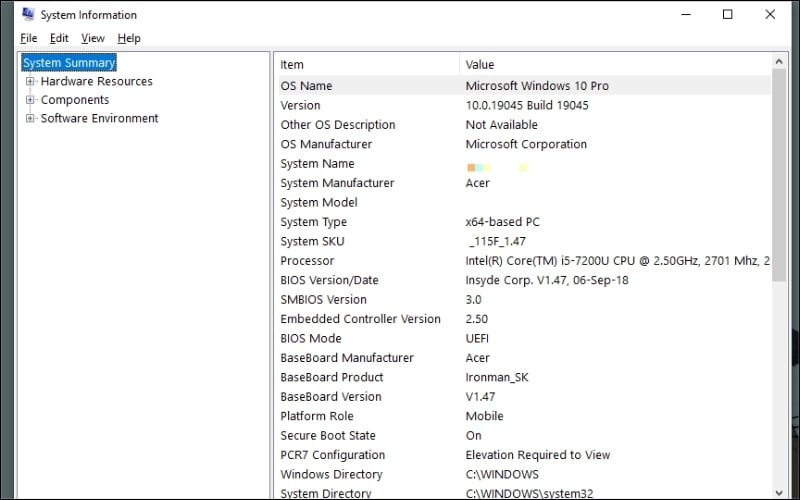Open the Help menu
The width and height of the screenshot is (800, 500).
coord(129,38)
